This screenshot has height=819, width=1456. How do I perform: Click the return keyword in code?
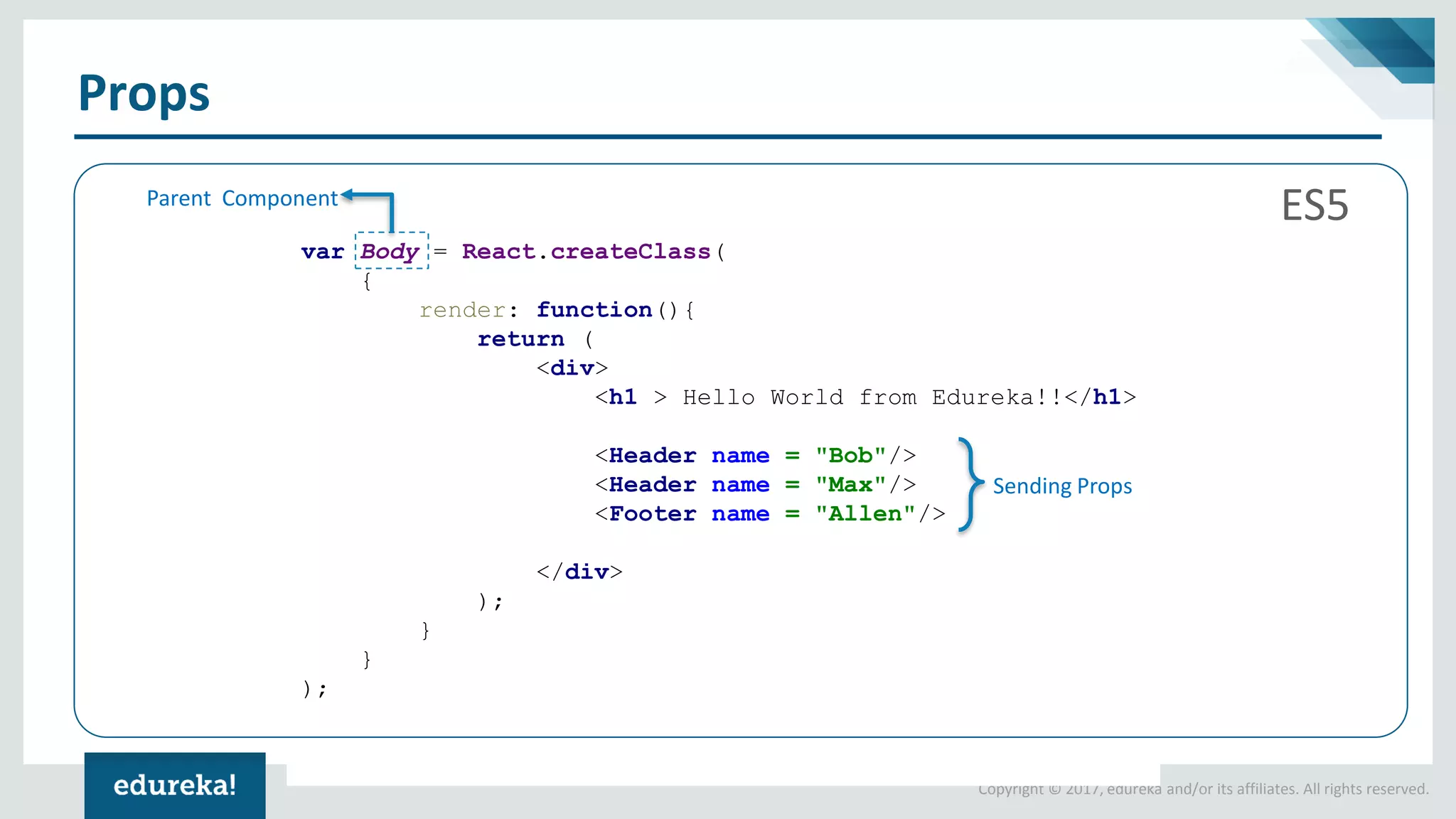click(x=520, y=339)
